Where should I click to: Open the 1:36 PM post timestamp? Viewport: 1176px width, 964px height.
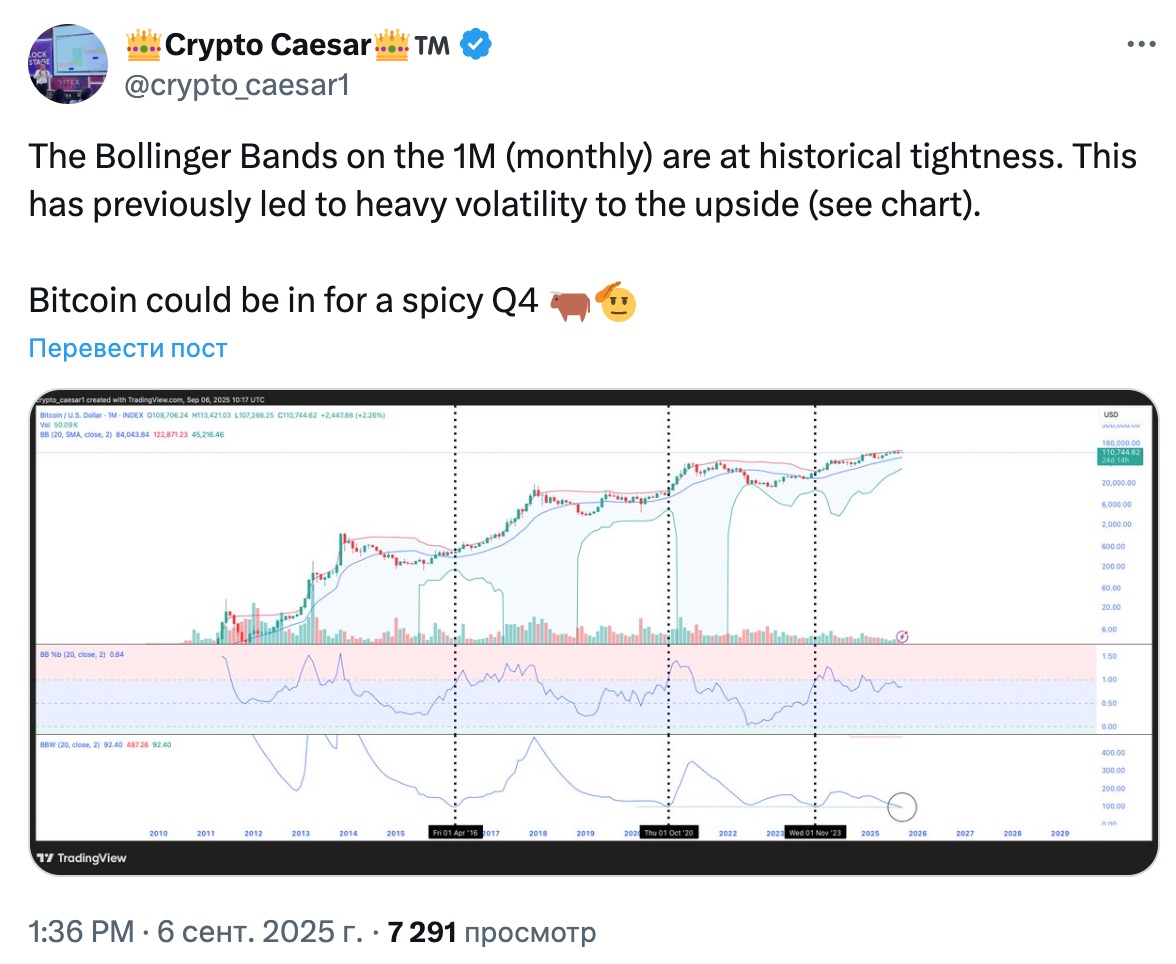click(x=81, y=932)
